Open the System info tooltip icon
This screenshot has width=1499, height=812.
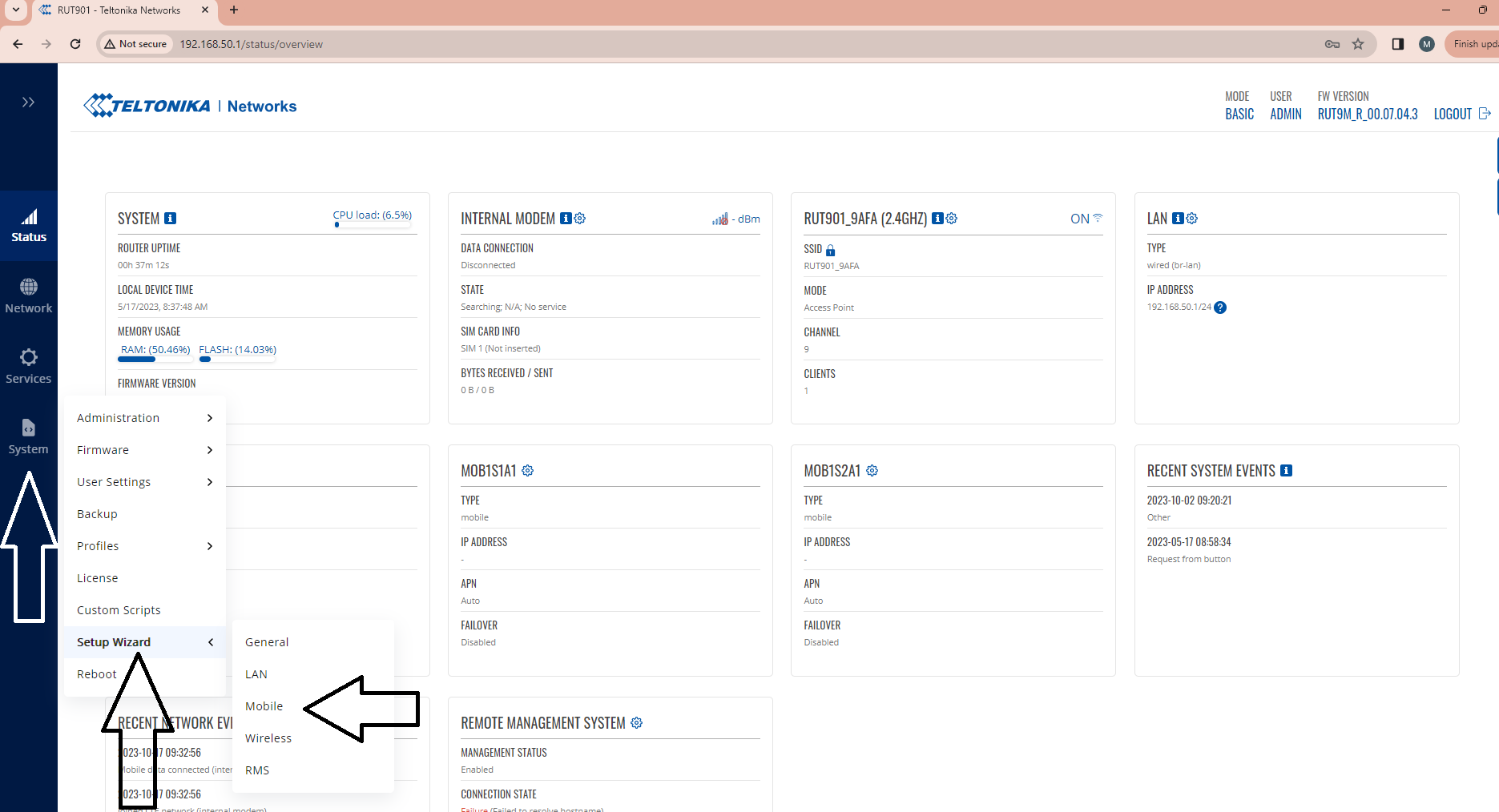(x=170, y=218)
